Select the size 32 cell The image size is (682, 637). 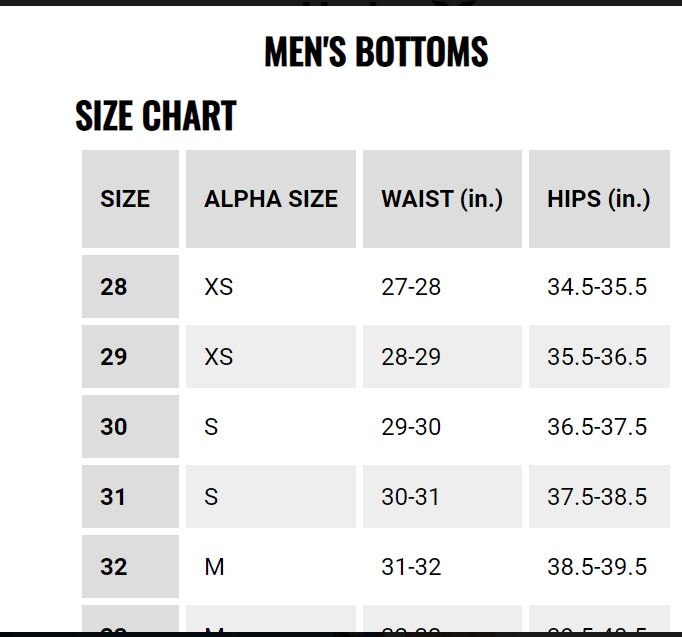point(114,567)
